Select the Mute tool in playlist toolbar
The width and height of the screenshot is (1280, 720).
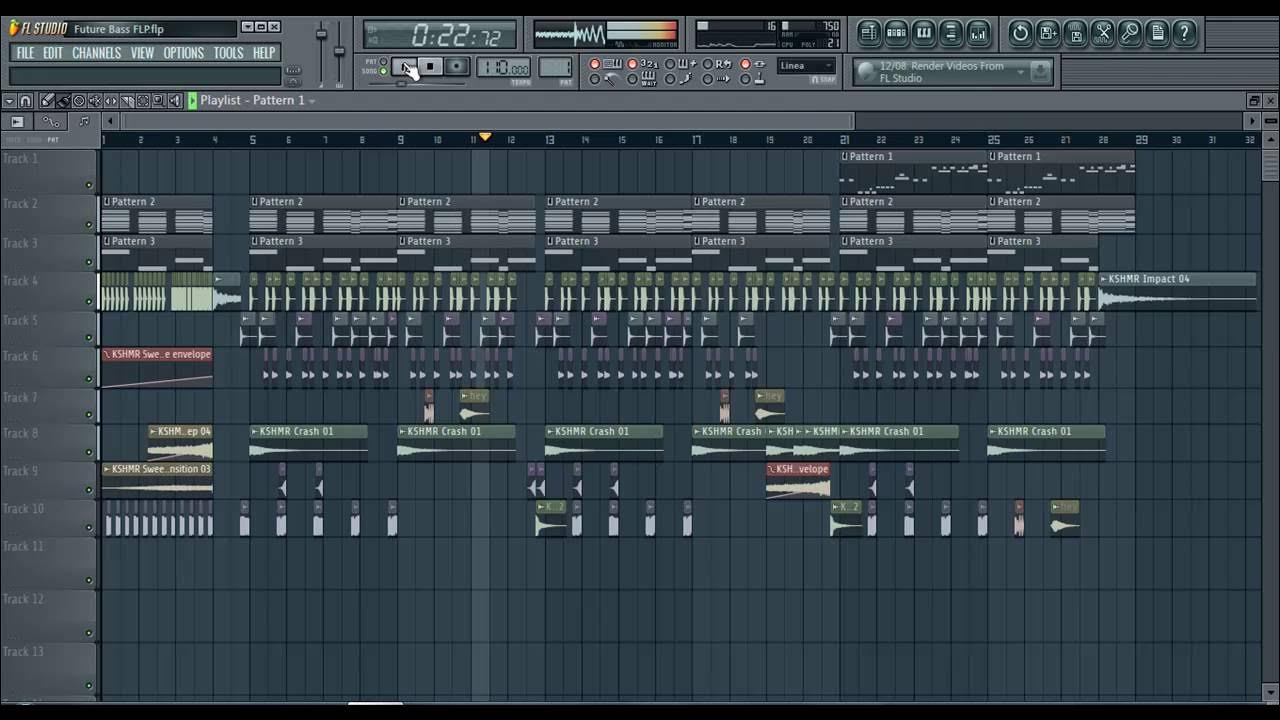tap(95, 101)
